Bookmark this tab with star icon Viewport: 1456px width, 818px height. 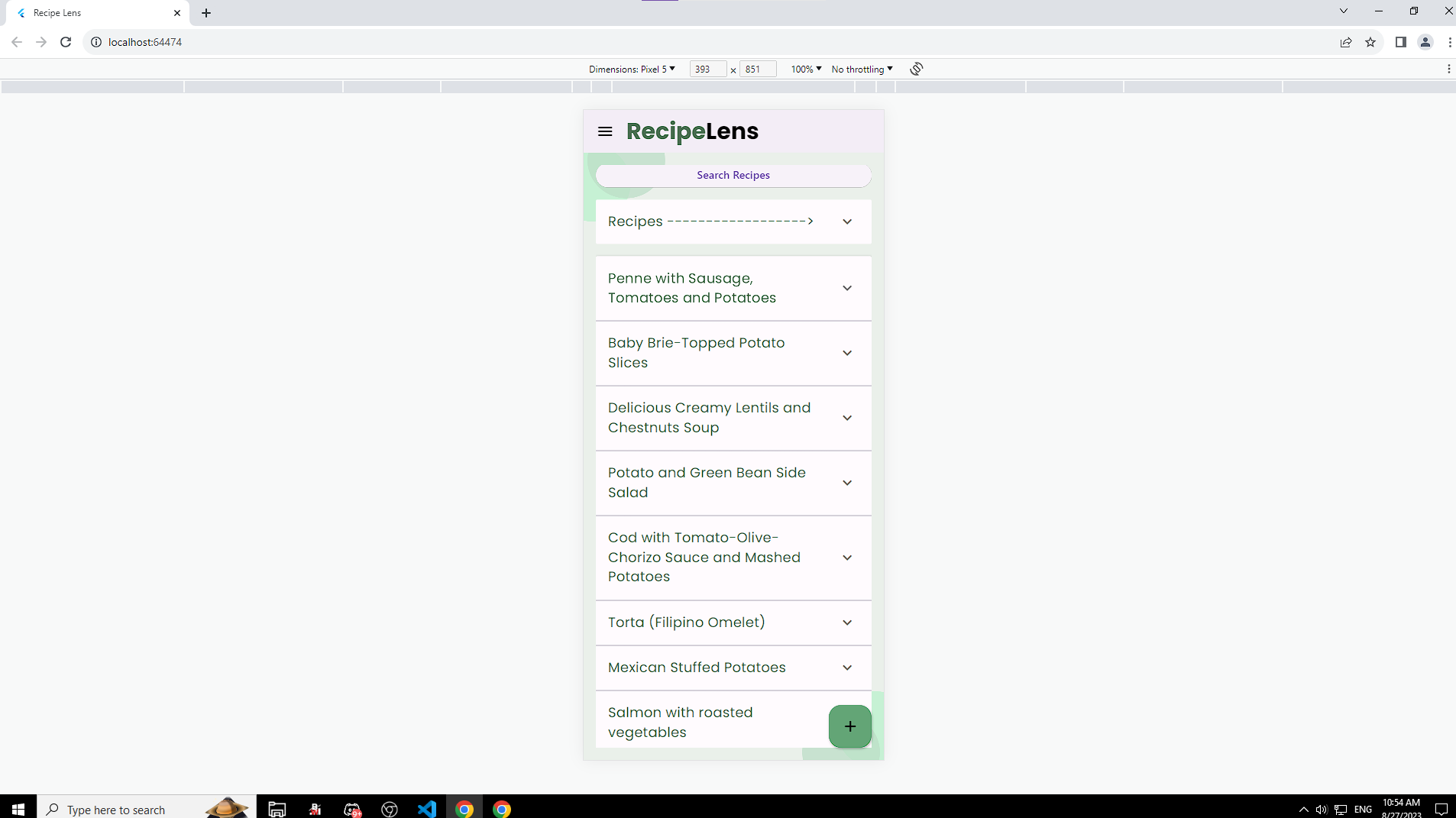(x=1370, y=42)
